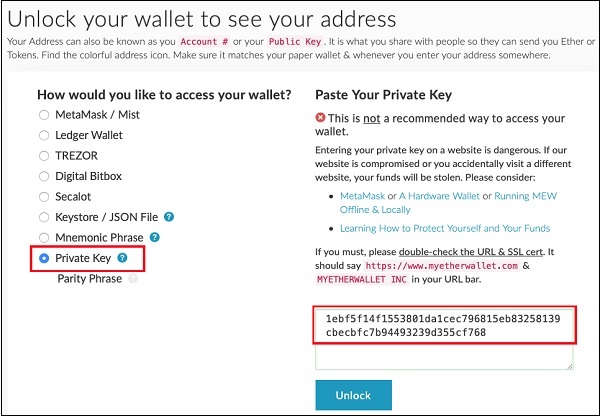Select TREZOR as wallet access method
Viewport: 600px width, 416px height.
point(44,155)
